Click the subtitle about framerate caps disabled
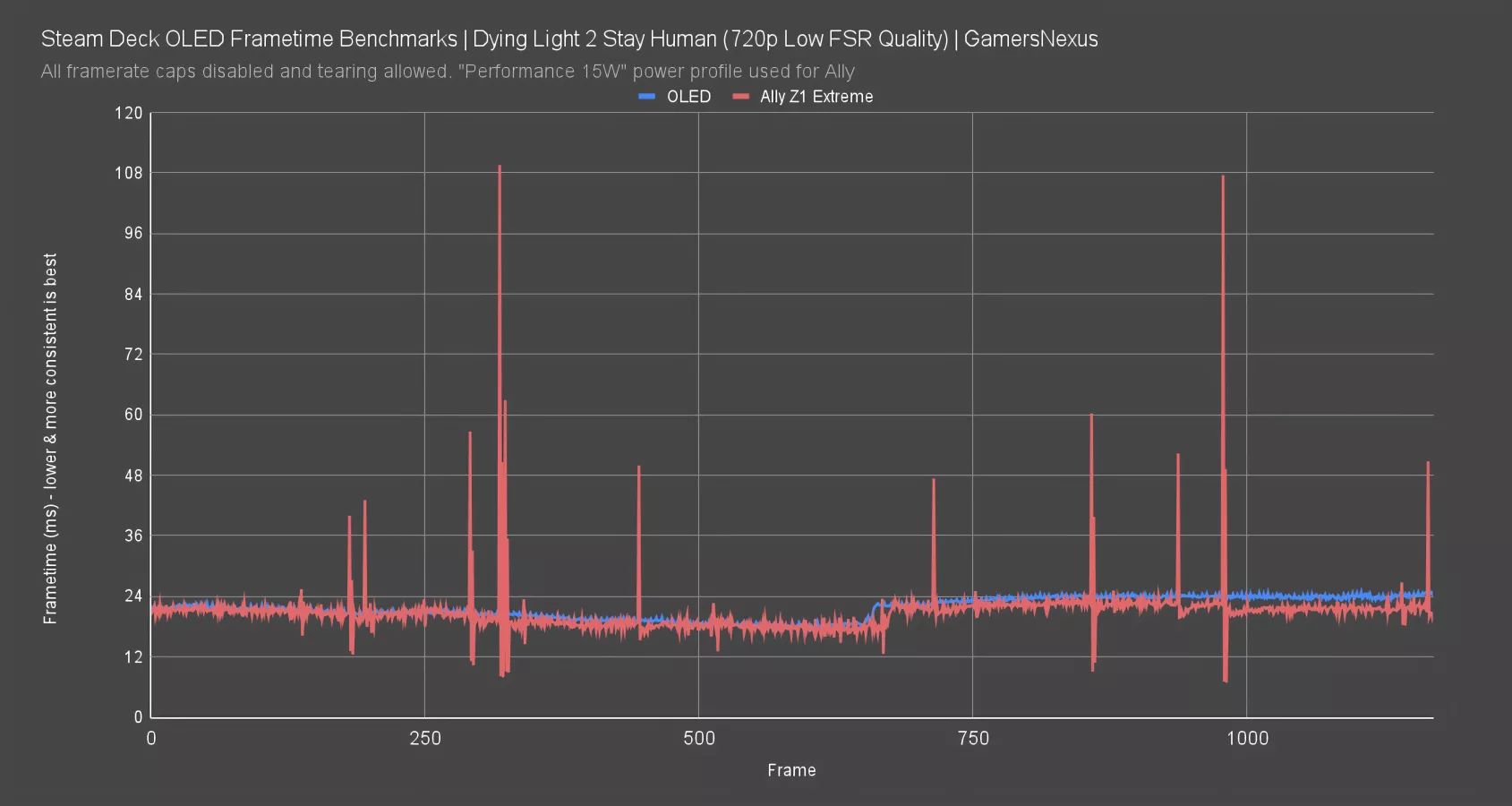1512x806 pixels. [448, 72]
